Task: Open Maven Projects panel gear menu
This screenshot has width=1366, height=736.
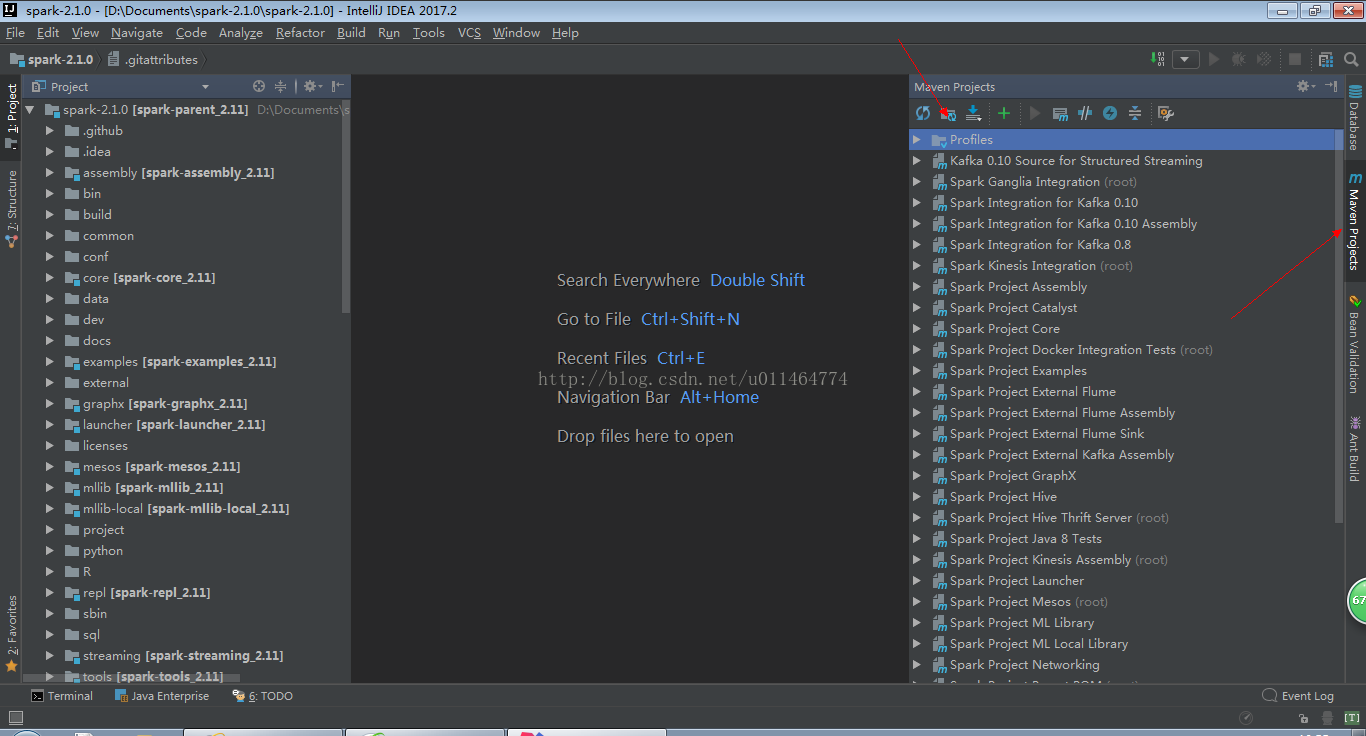Action: [1306, 87]
